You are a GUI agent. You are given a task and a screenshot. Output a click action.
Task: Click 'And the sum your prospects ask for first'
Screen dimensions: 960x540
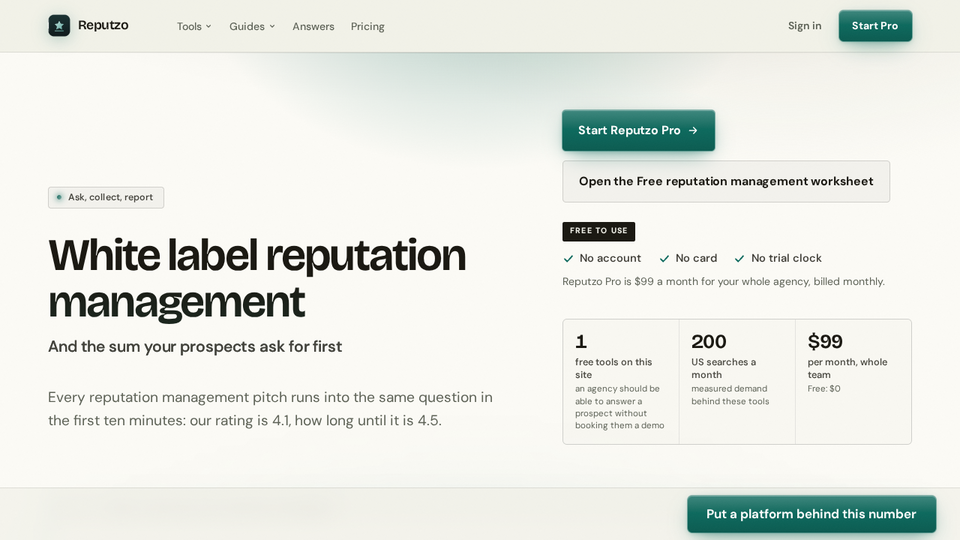pyautogui.click(x=195, y=347)
